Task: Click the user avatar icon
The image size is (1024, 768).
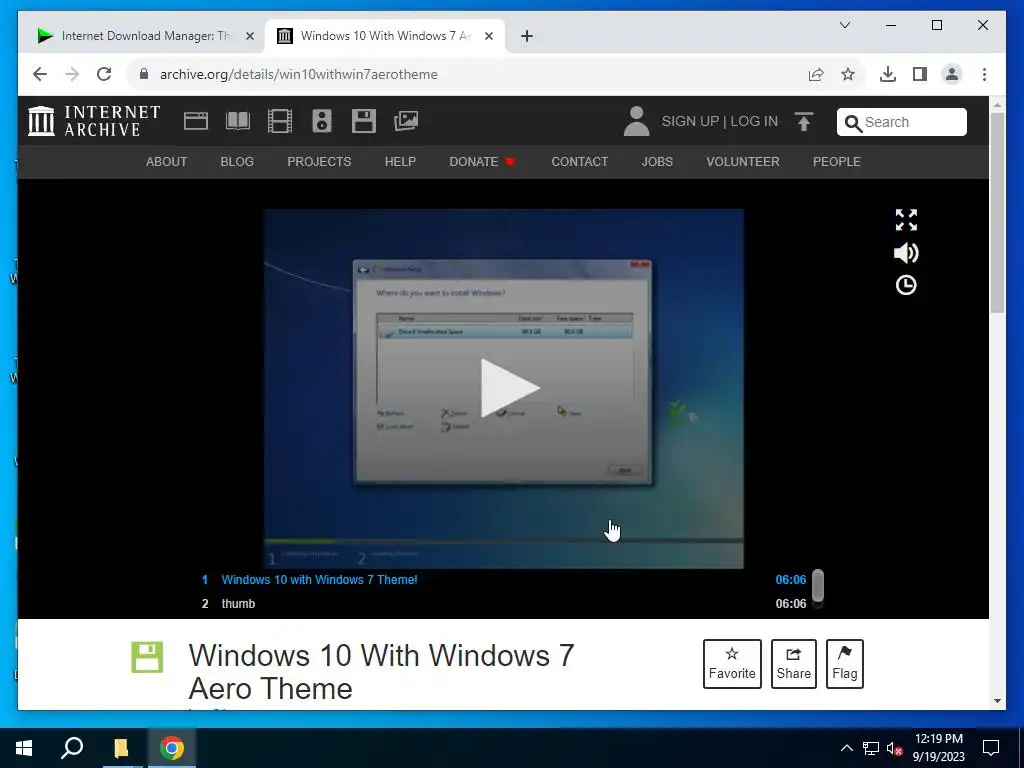Action: pos(636,121)
